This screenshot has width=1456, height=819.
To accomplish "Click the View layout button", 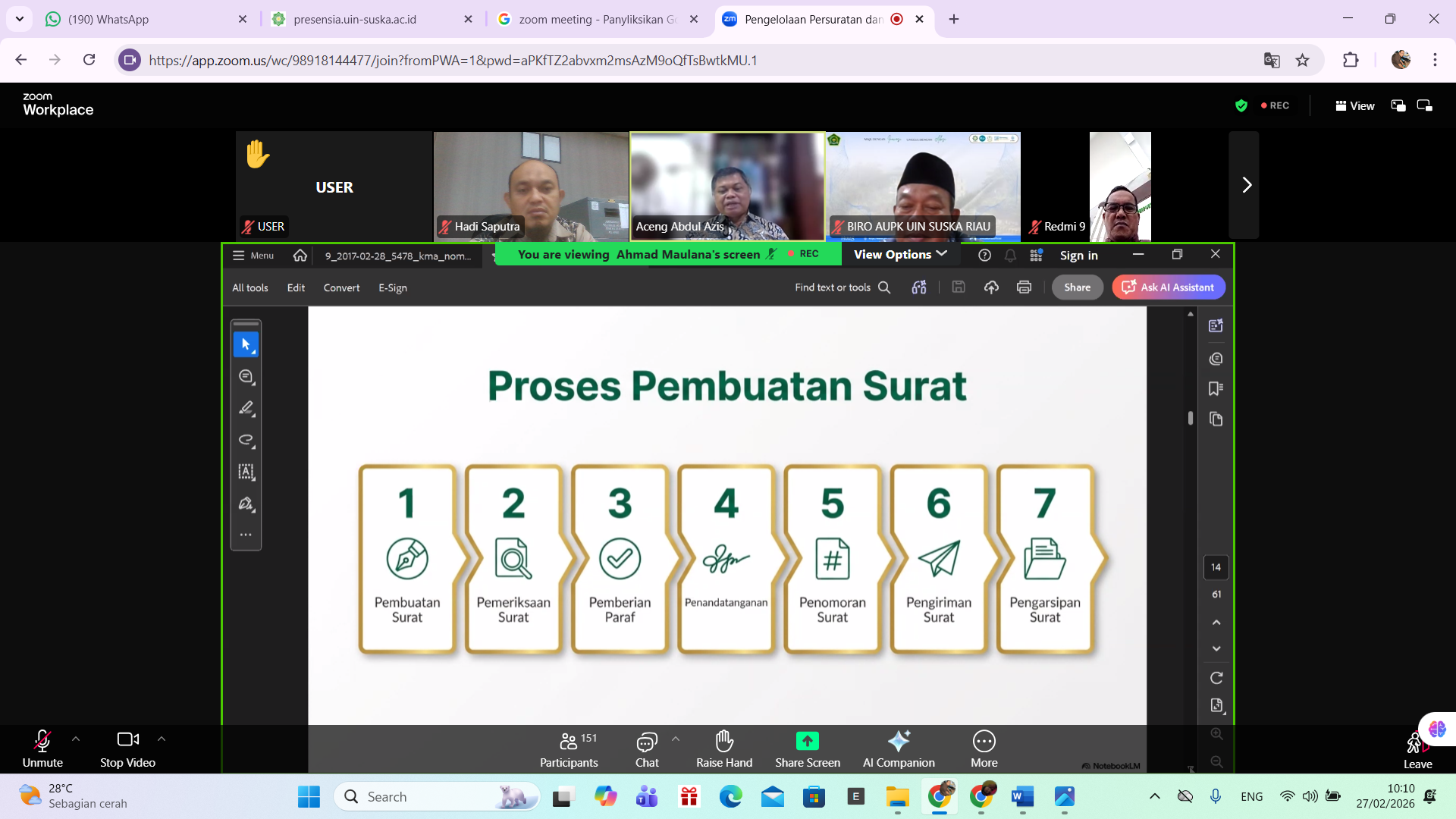I will (1355, 106).
